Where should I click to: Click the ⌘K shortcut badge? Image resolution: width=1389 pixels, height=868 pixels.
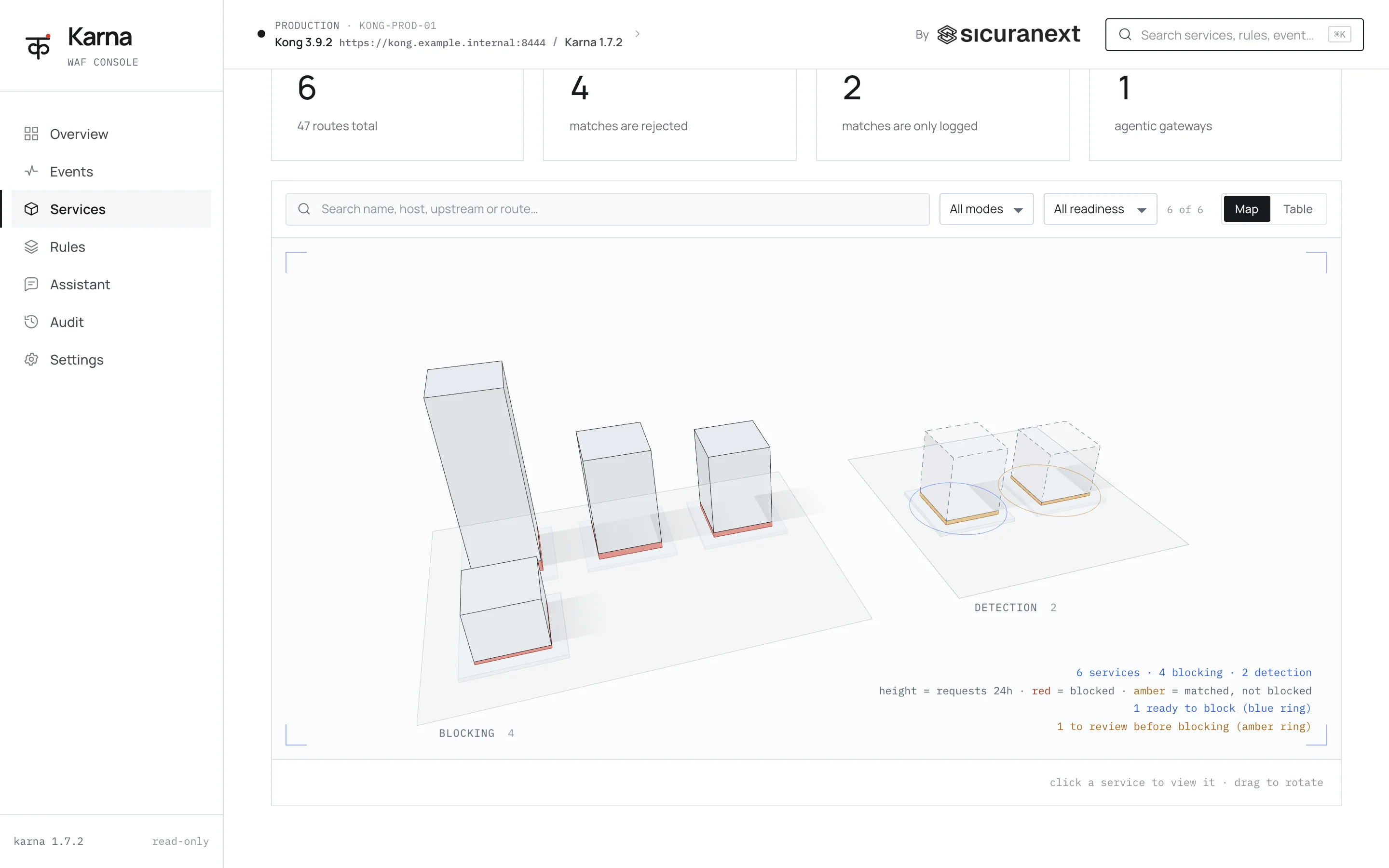[1339, 34]
